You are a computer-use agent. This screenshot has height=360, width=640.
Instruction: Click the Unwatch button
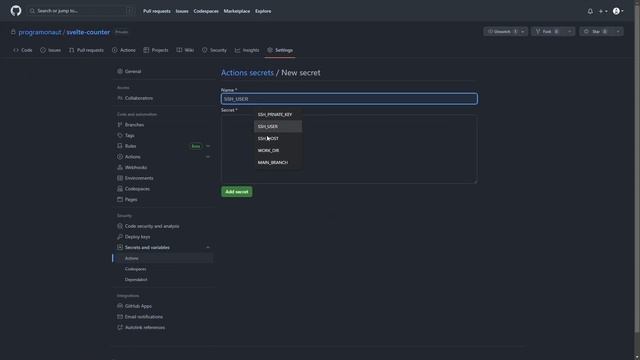tap(502, 31)
